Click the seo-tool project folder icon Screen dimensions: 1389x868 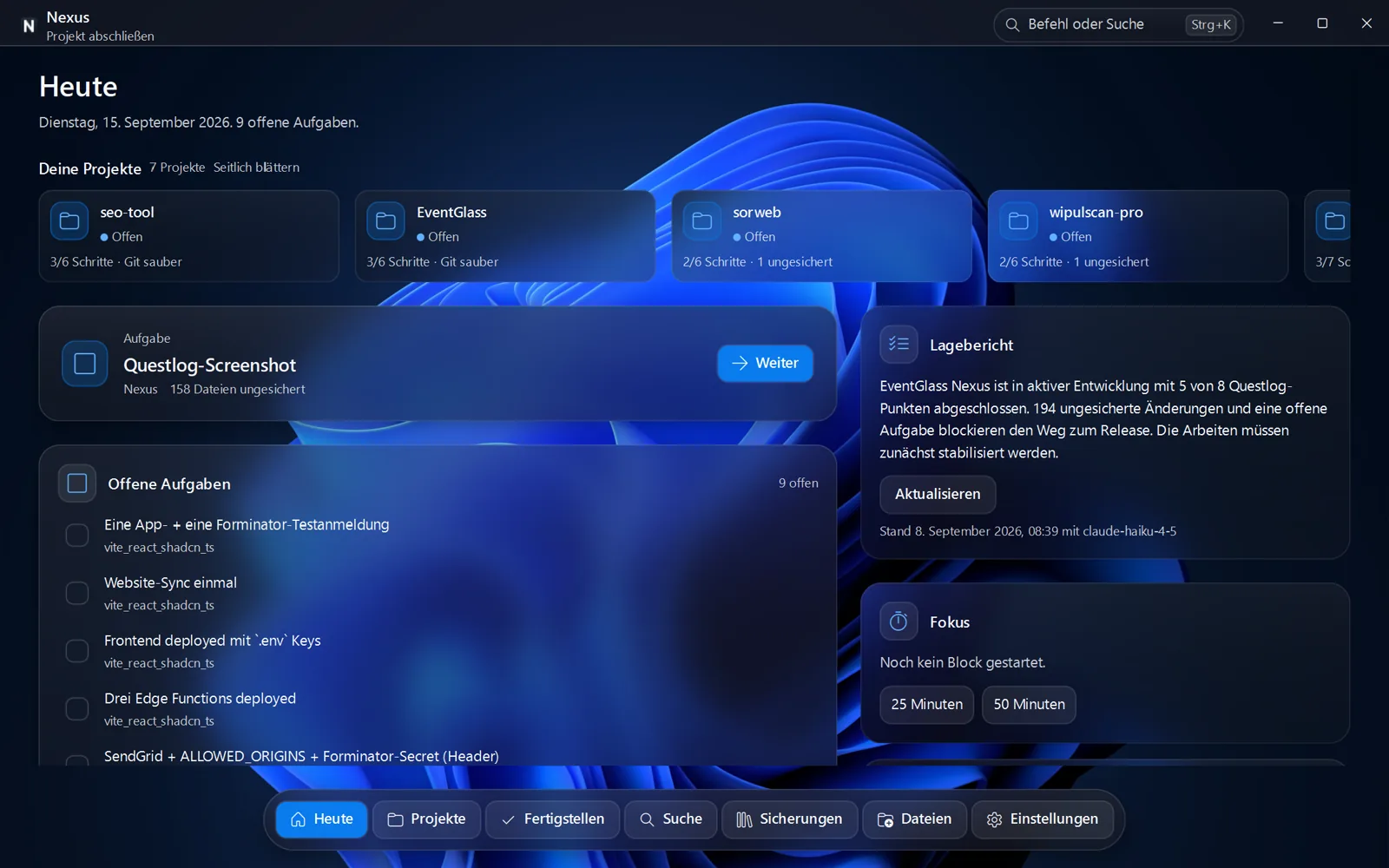(69, 221)
